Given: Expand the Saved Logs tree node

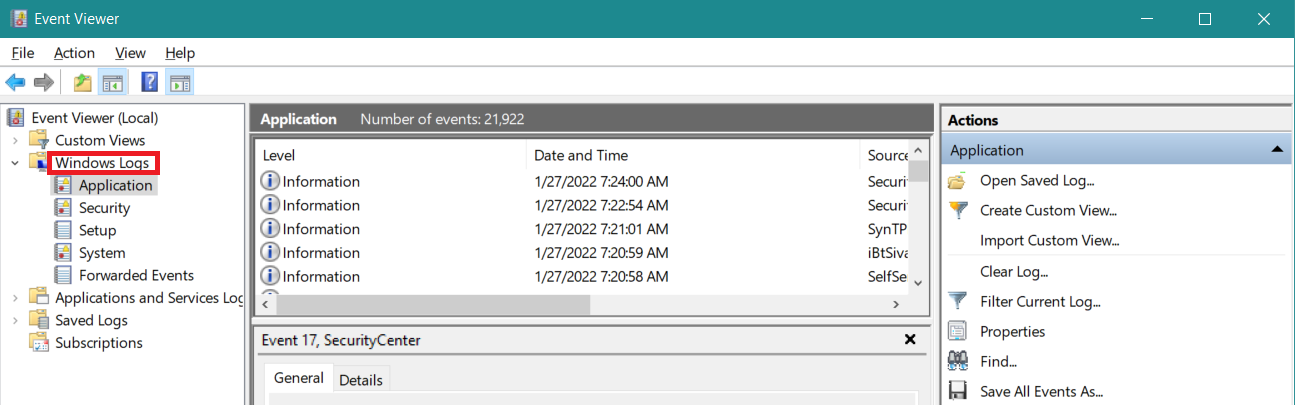Looking at the screenshot, I should tap(16, 320).
